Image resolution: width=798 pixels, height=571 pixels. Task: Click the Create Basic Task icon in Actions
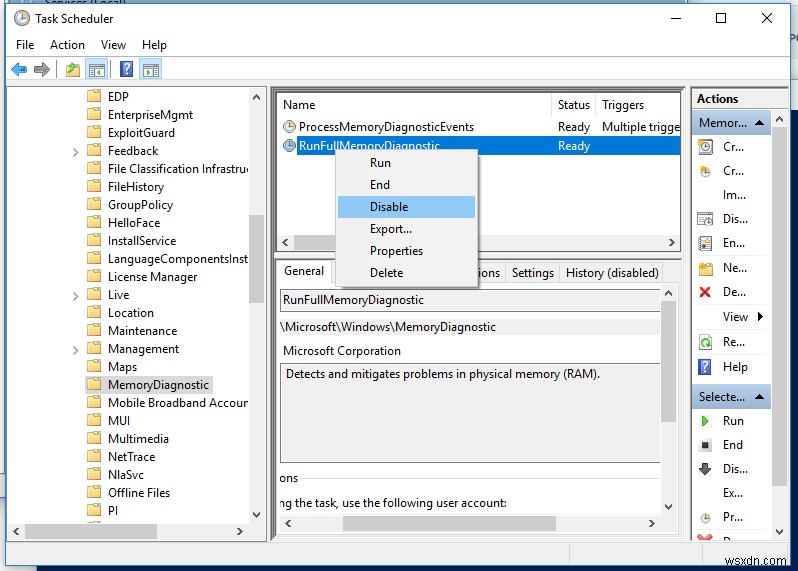click(705, 147)
